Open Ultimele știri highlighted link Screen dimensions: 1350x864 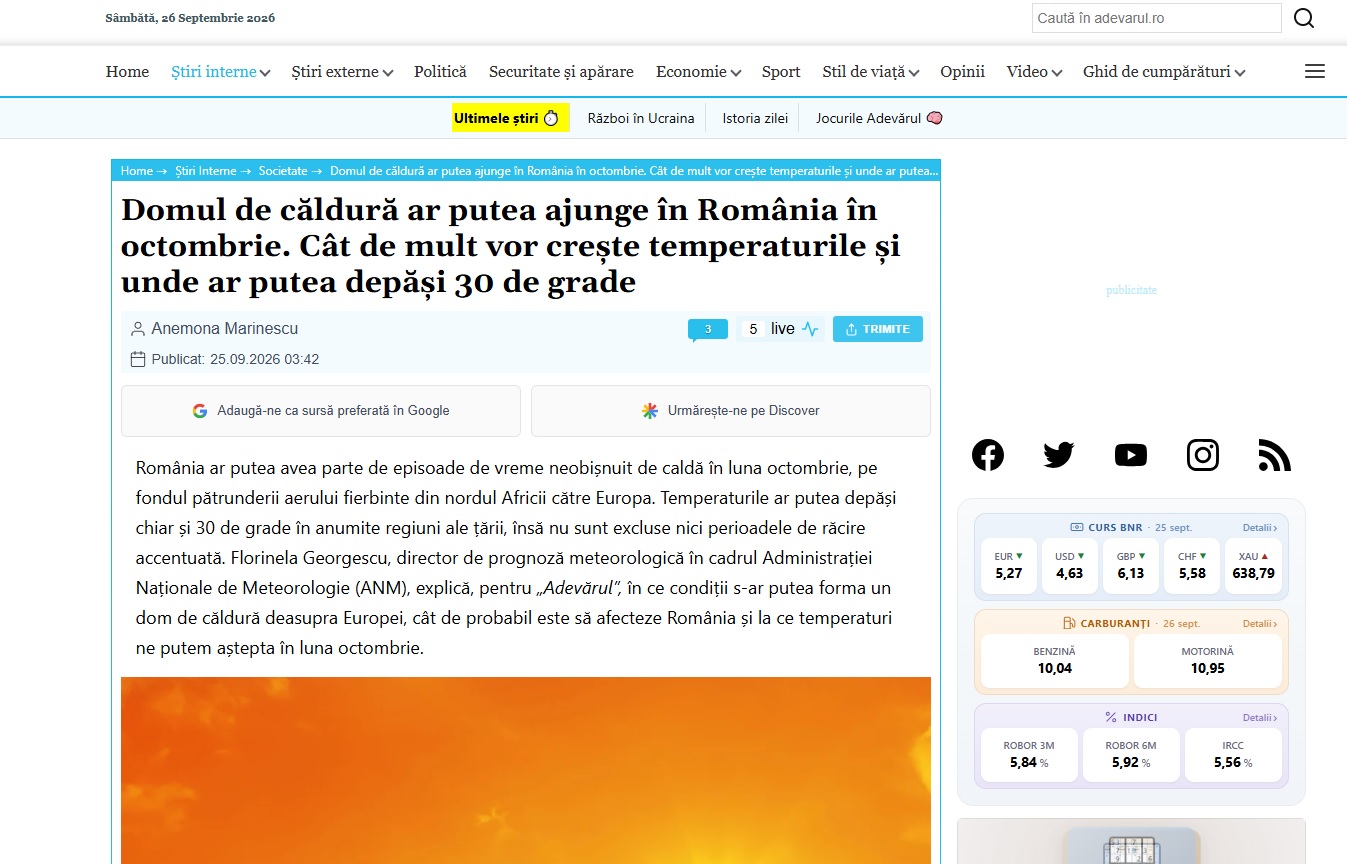(511, 118)
